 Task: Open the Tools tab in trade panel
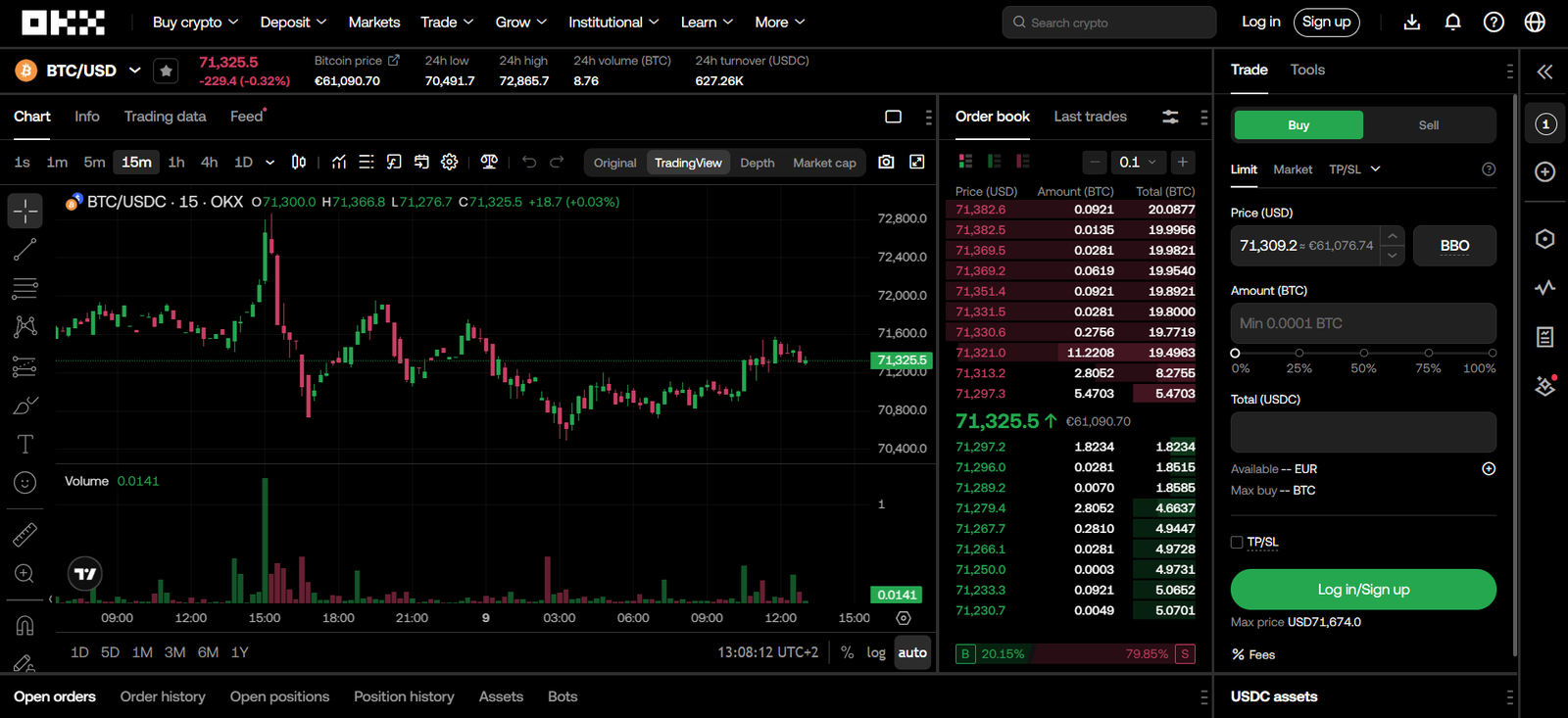point(1307,70)
